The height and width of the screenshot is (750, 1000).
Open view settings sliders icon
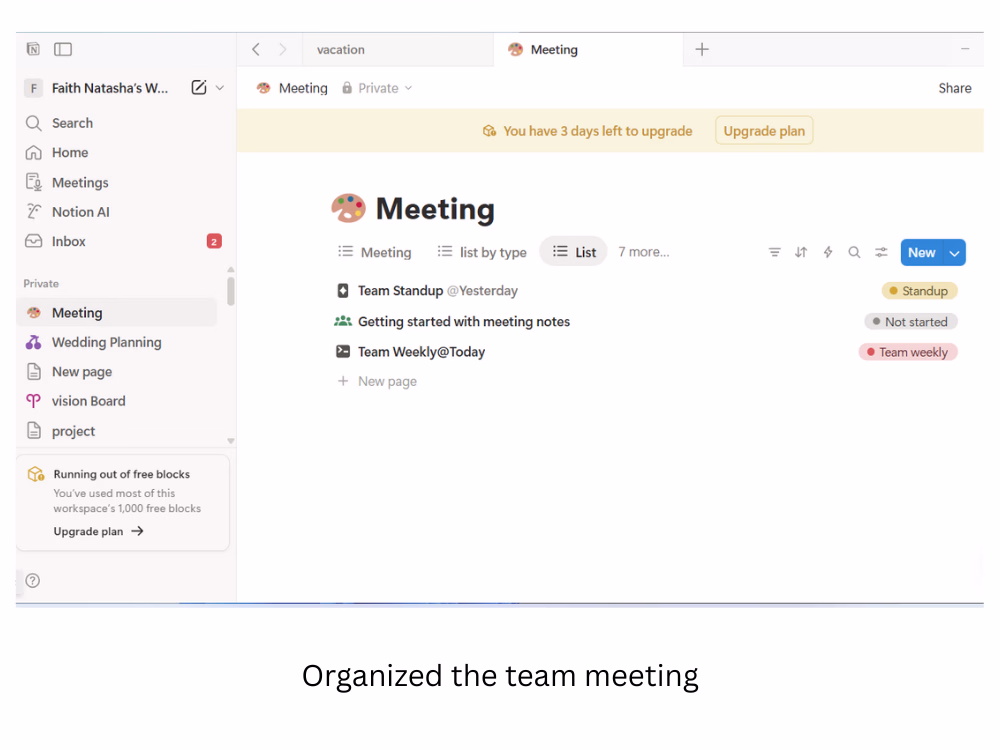[881, 252]
